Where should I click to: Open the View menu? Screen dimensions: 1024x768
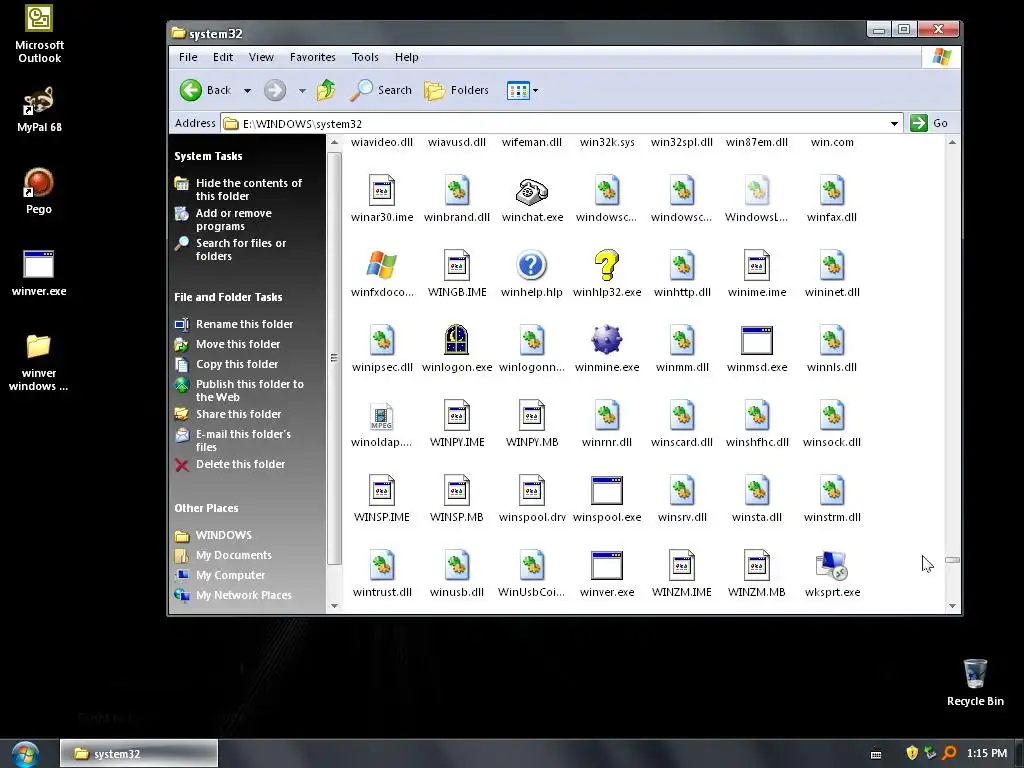tap(261, 57)
